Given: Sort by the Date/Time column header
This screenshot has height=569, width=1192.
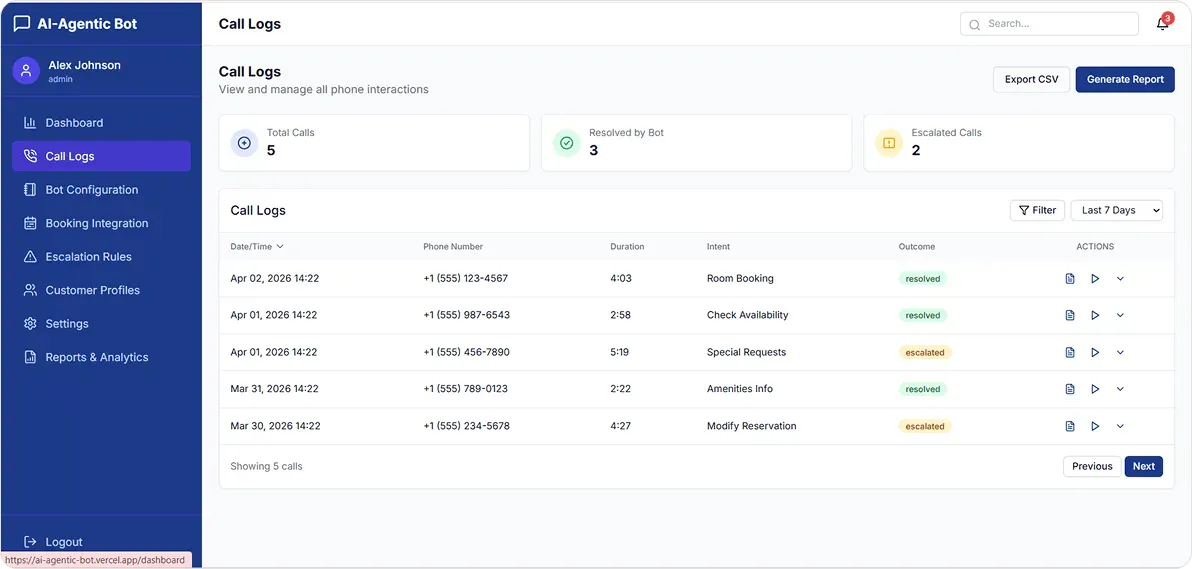Looking at the screenshot, I should pos(257,246).
